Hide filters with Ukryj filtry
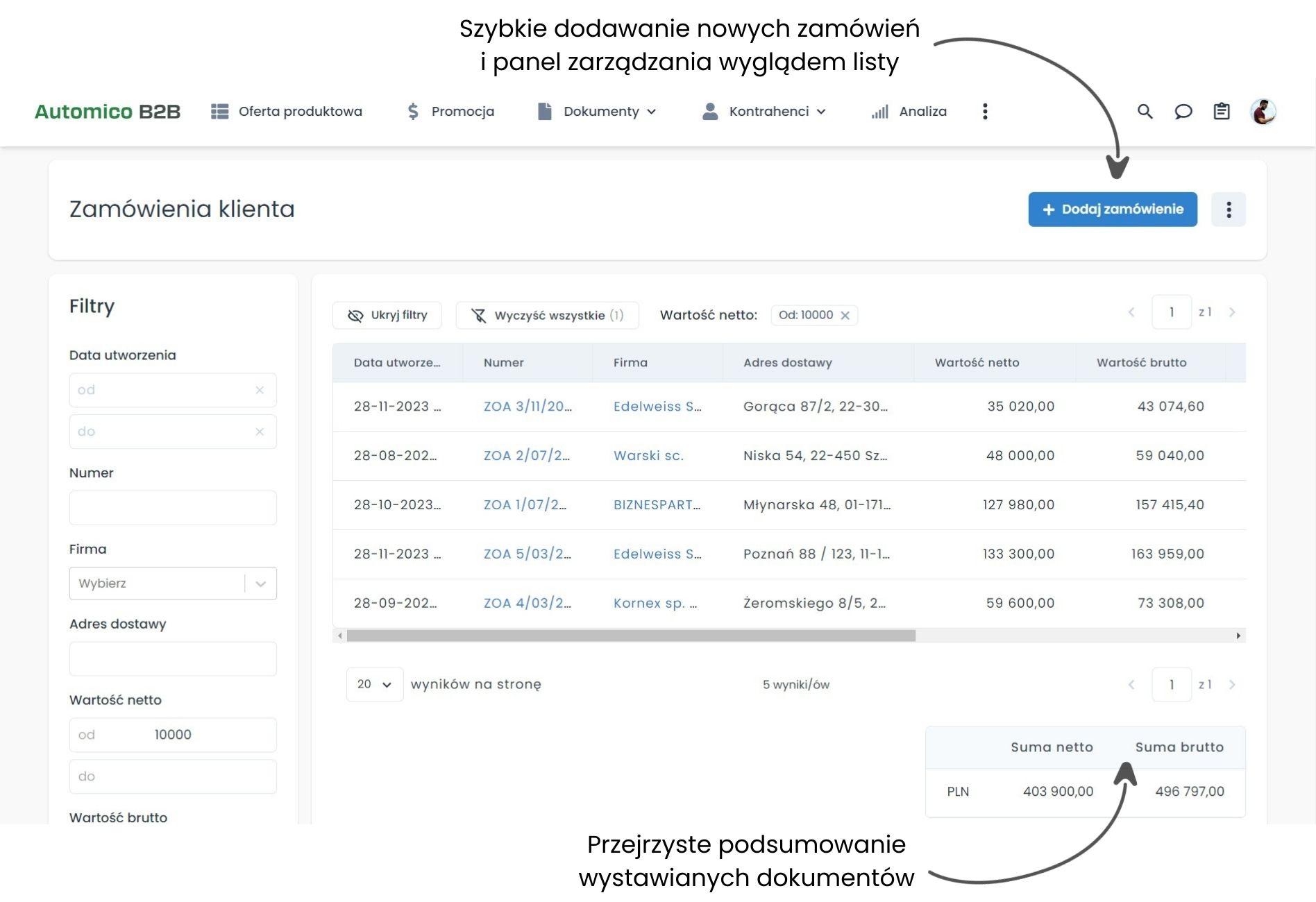The width and height of the screenshot is (1316, 902). point(387,316)
